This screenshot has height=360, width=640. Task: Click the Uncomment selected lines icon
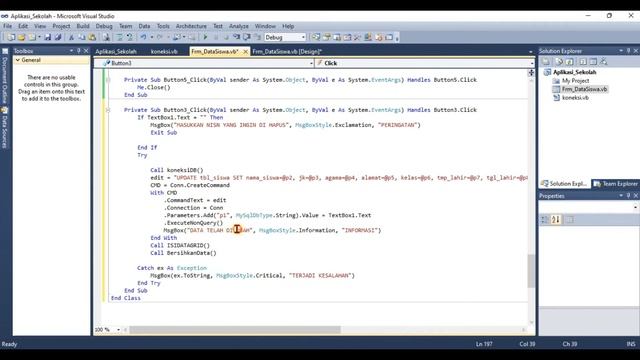129,37
